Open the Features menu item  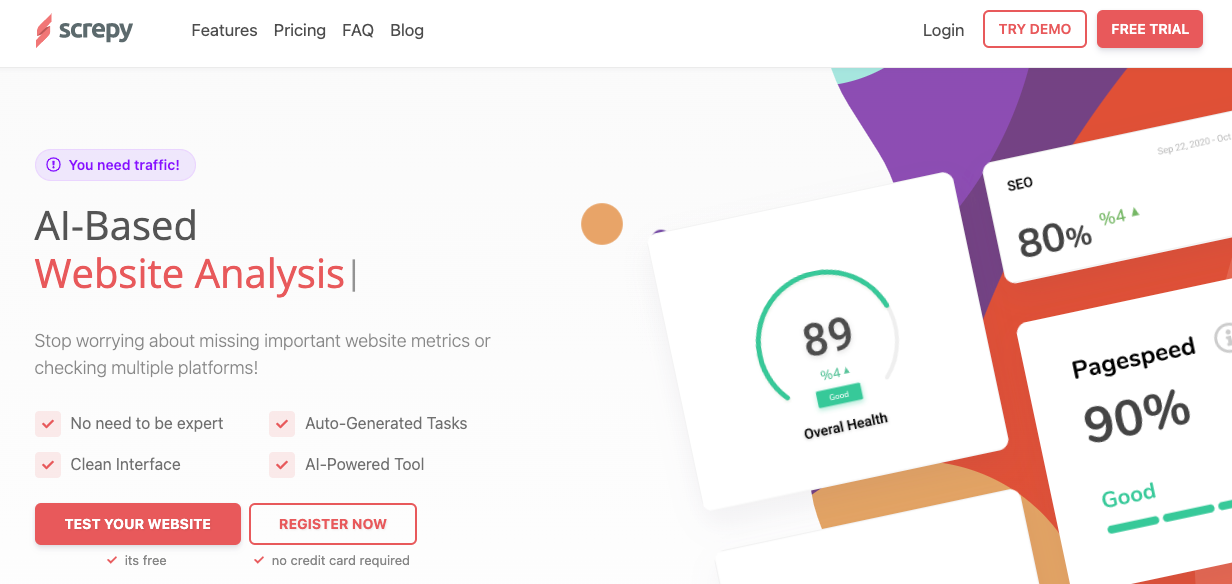pyautogui.click(x=224, y=30)
